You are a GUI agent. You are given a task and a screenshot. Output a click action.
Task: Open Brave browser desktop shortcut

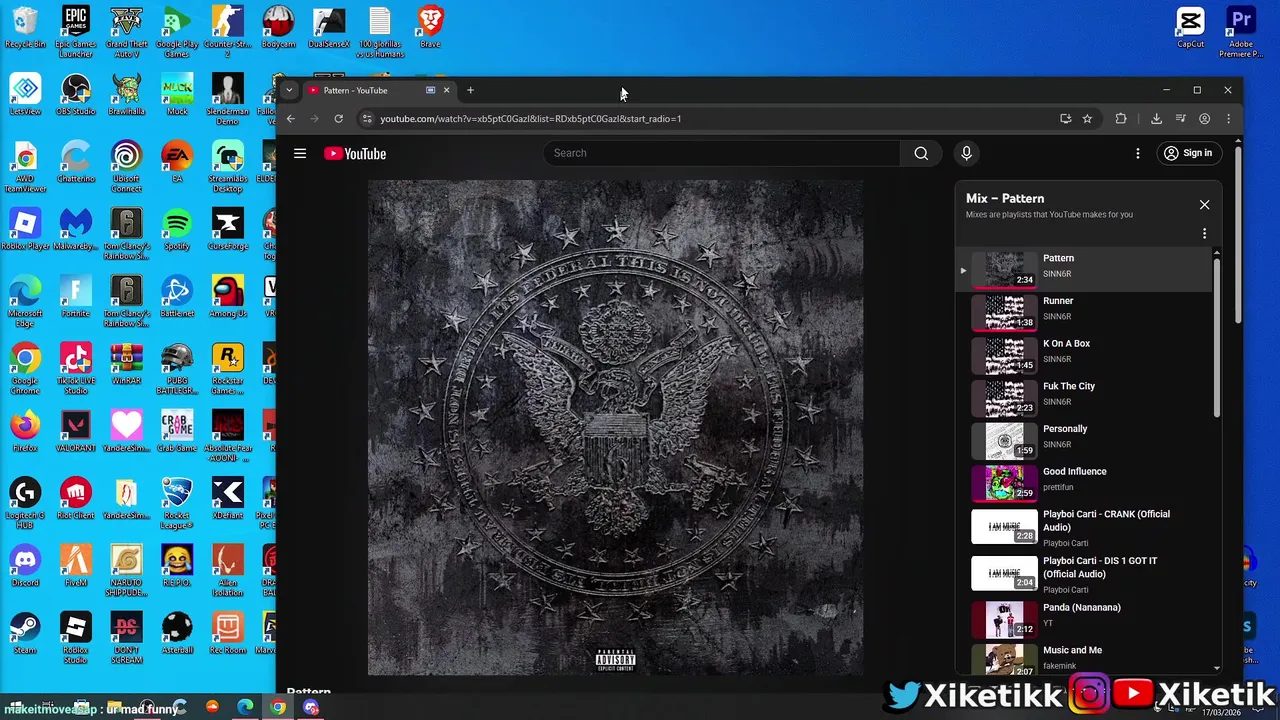click(430, 27)
